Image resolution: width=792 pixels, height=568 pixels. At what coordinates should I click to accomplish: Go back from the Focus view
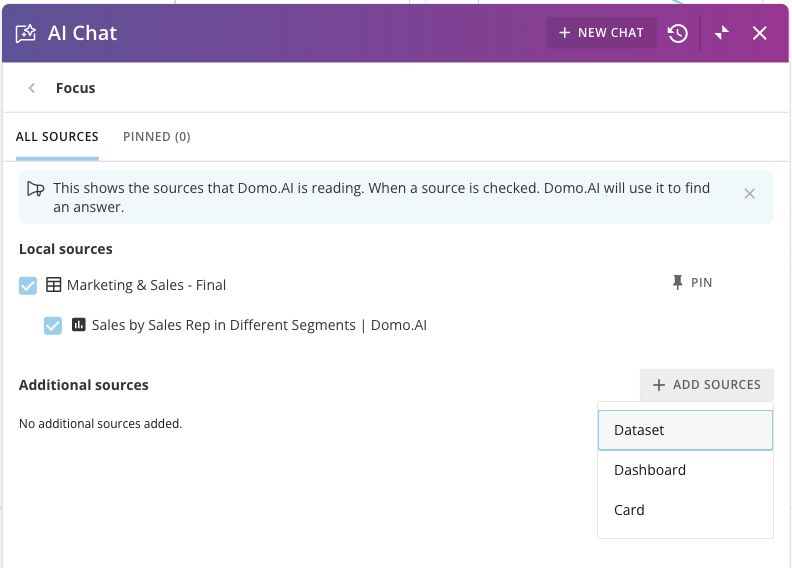32,88
